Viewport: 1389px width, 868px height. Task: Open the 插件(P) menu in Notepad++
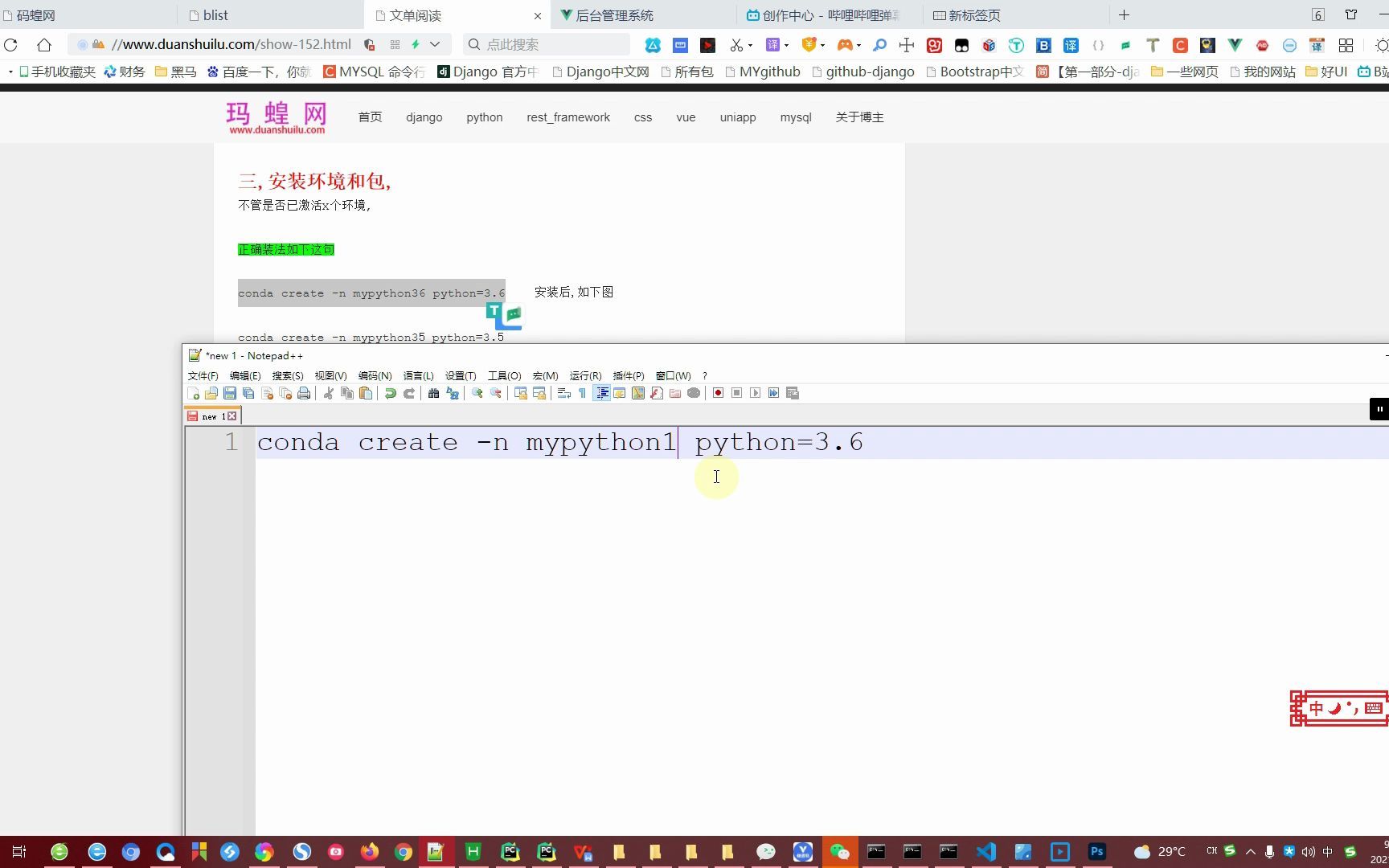coord(629,376)
